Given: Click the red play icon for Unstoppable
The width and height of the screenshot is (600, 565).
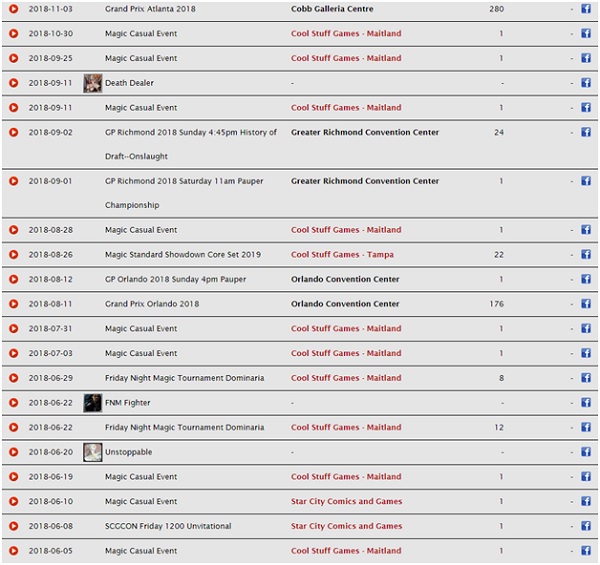Looking at the screenshot, I should click(x=13, y=452).
